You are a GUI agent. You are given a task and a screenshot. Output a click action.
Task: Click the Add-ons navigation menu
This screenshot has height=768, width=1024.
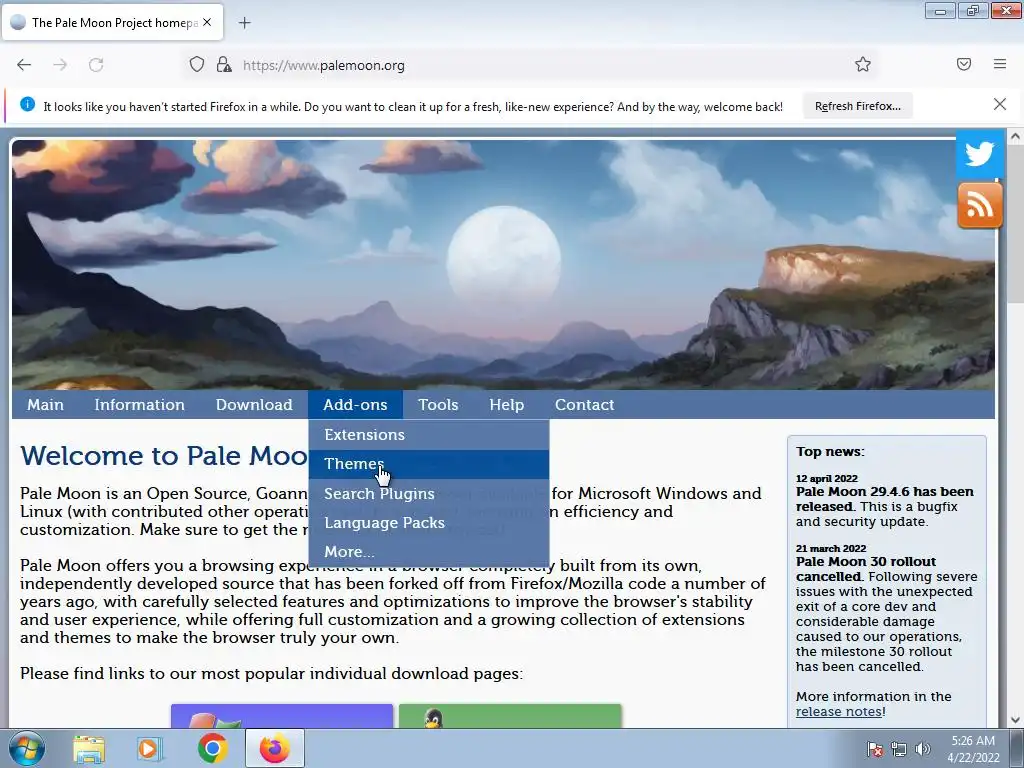tap(355, 405)
